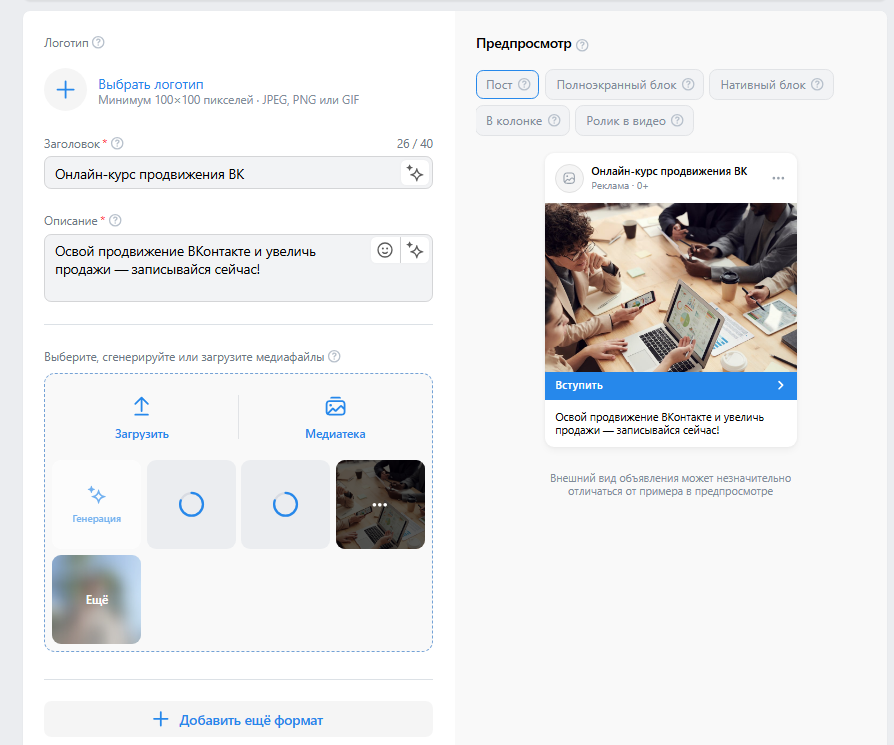Open help tooltip next to Логотип

coord(98,43)
